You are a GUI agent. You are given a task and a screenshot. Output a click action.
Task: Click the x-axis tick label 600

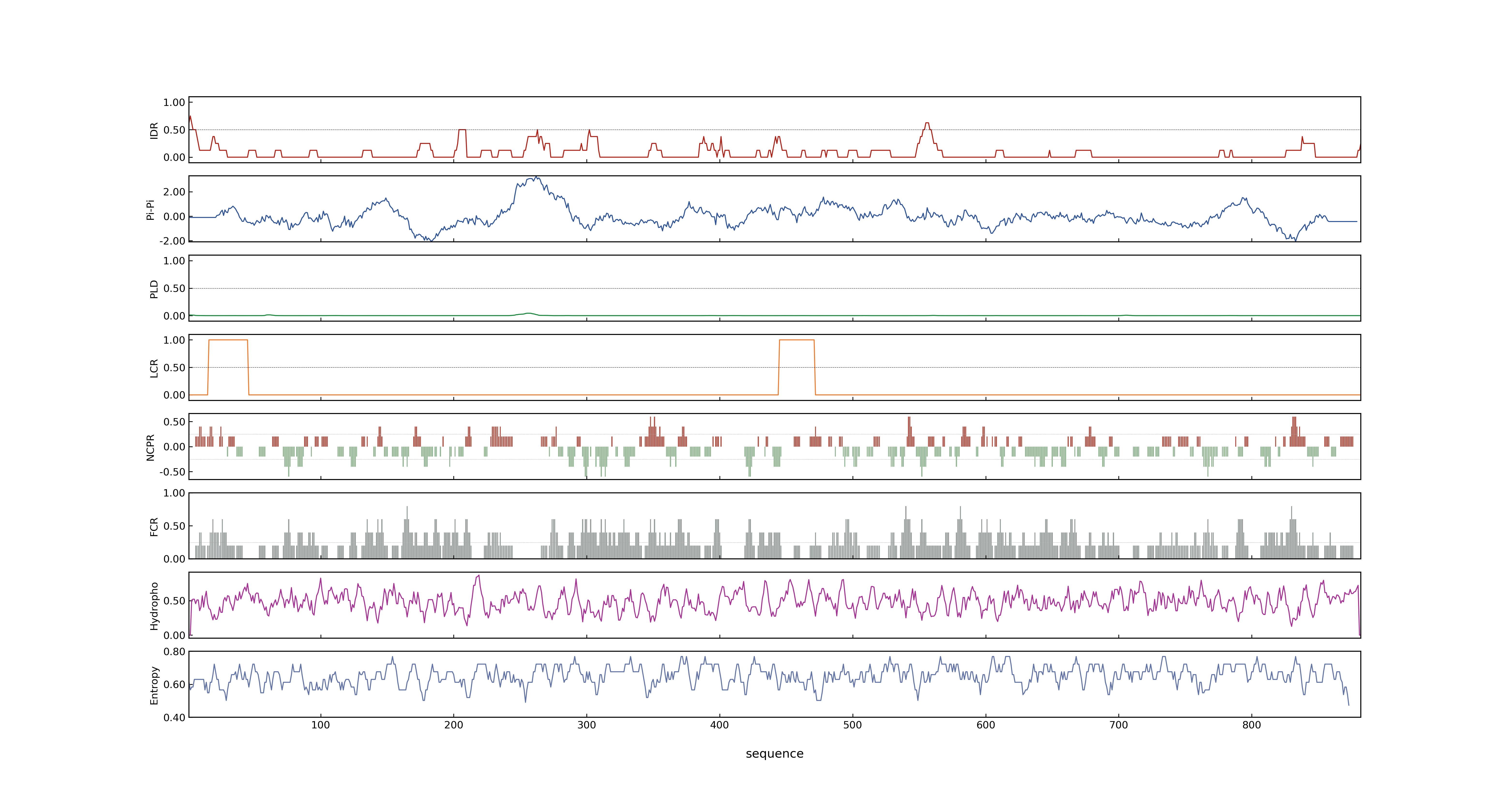coord(986,725)
